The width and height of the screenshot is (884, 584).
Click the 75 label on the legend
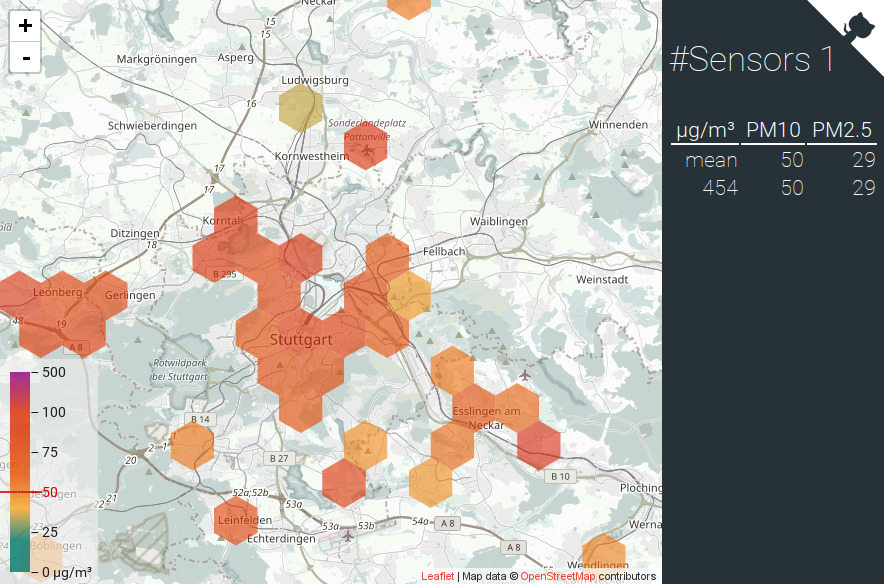click(50, 452)
